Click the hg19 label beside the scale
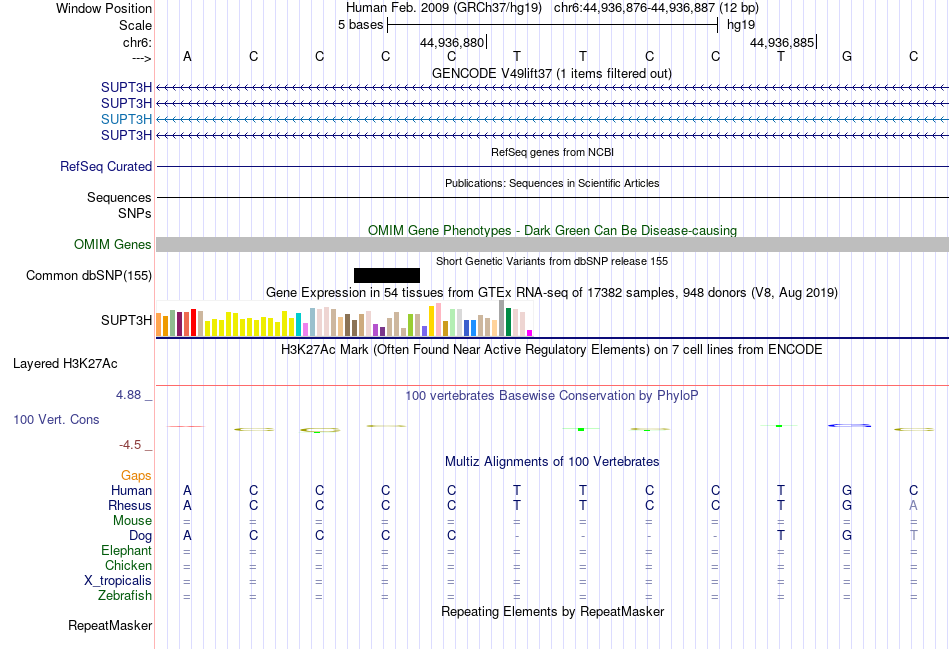This screenshot has height=649, width=950. coord(741,25)
